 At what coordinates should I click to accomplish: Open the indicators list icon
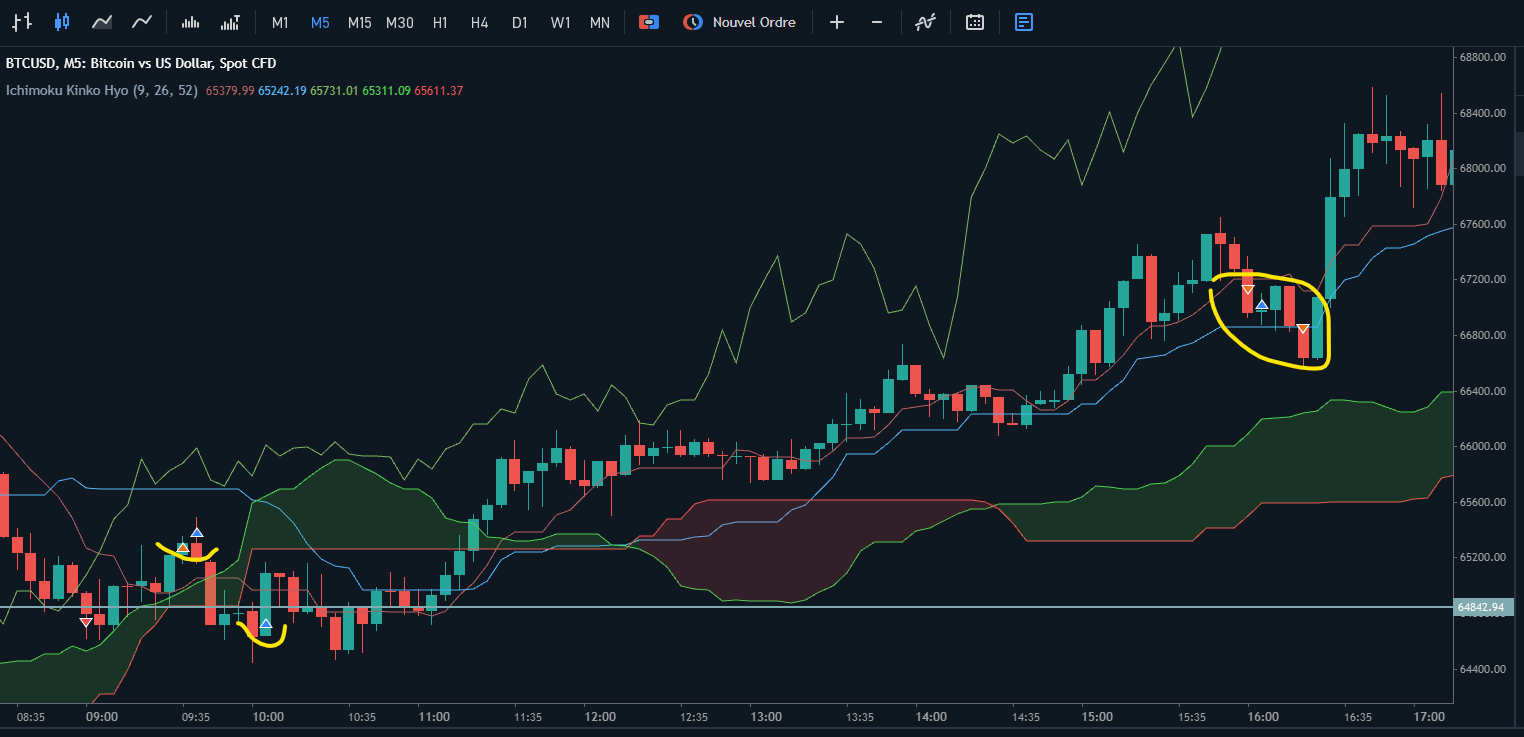tap(925, 21)
